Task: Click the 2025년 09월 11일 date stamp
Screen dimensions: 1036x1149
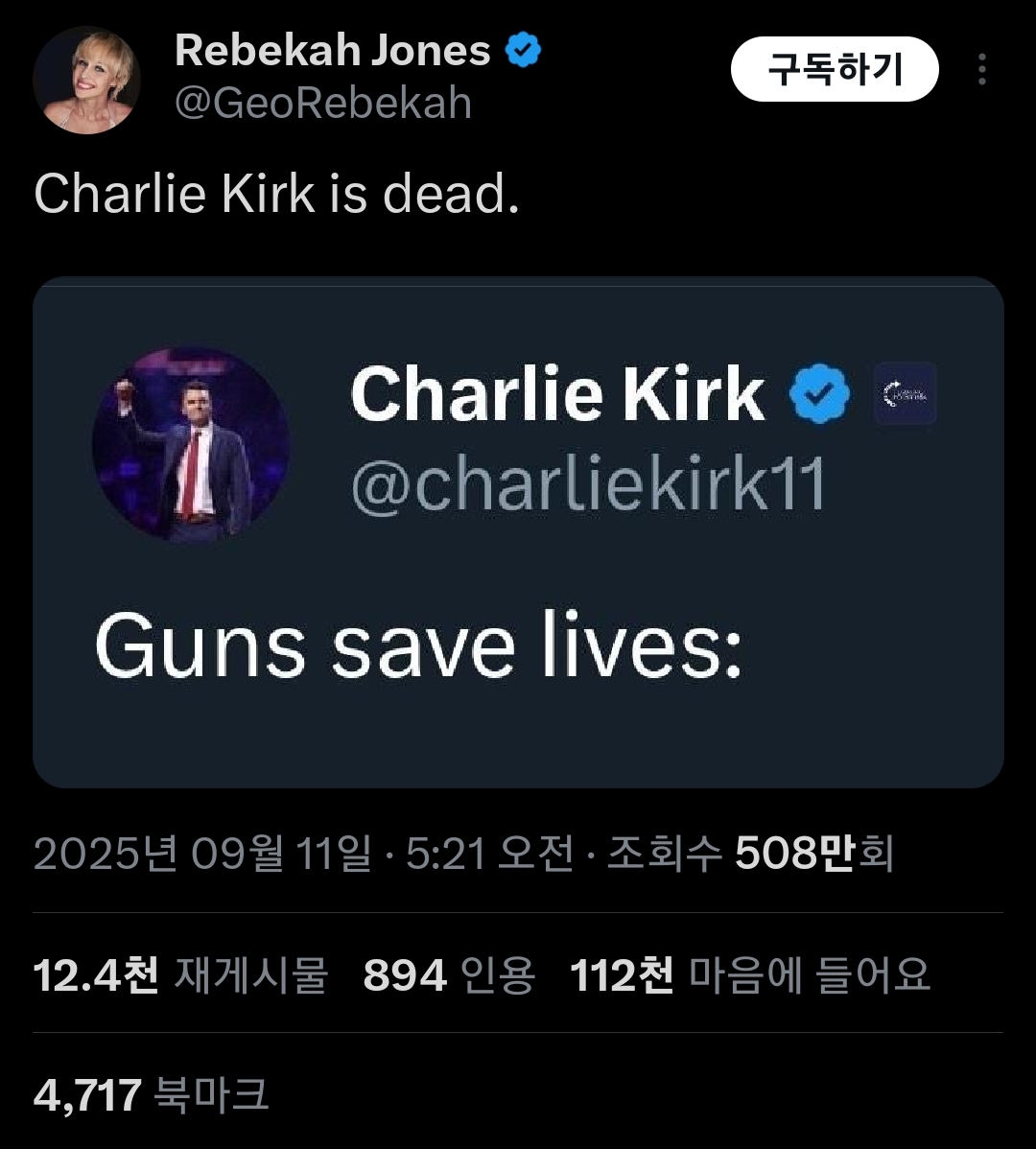Action: click(x=201, y=854)
